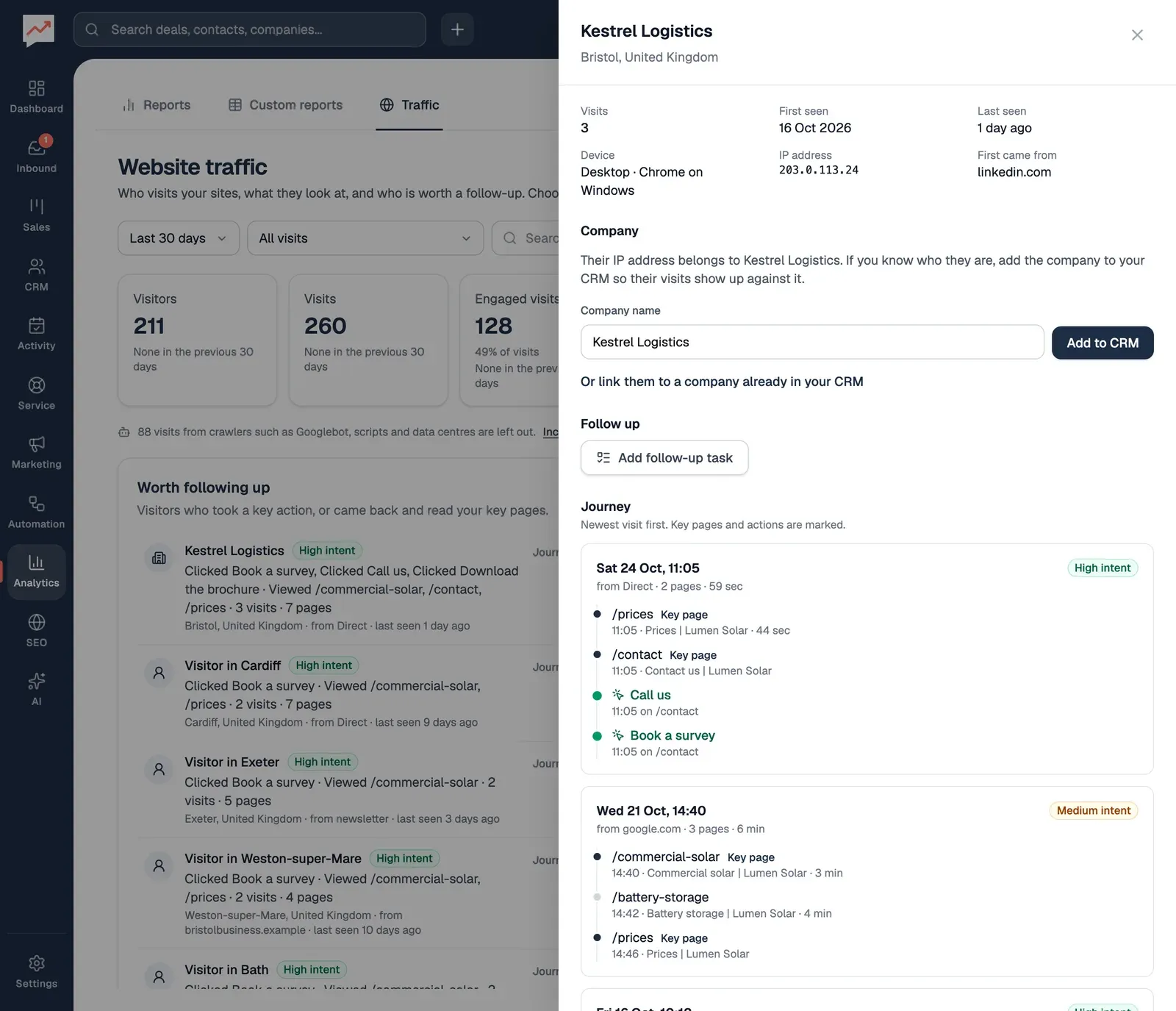
Task: Click the /battery-storage page entry
Action: (661, 897)
